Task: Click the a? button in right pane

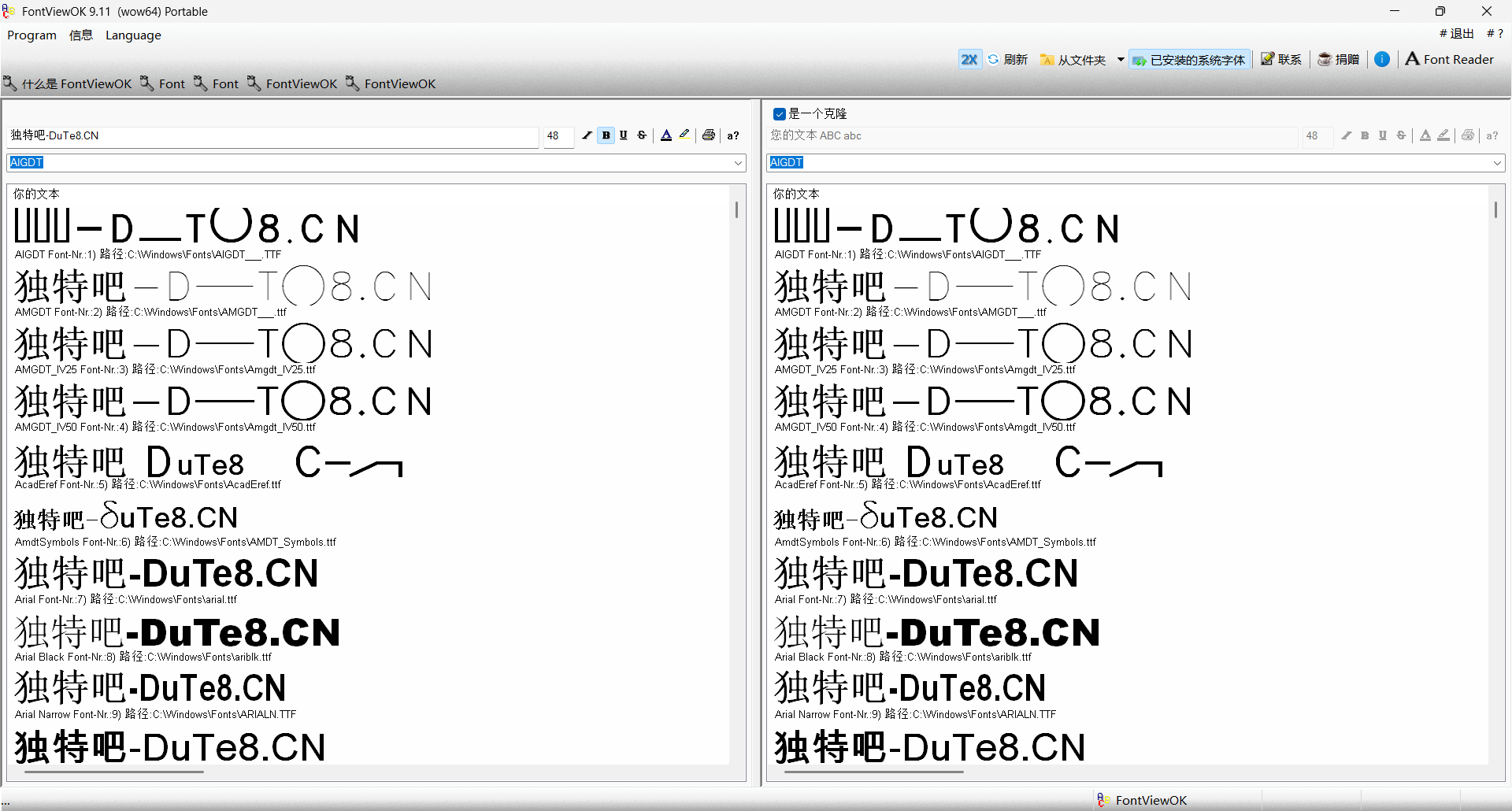Action: pos(1492,135)
